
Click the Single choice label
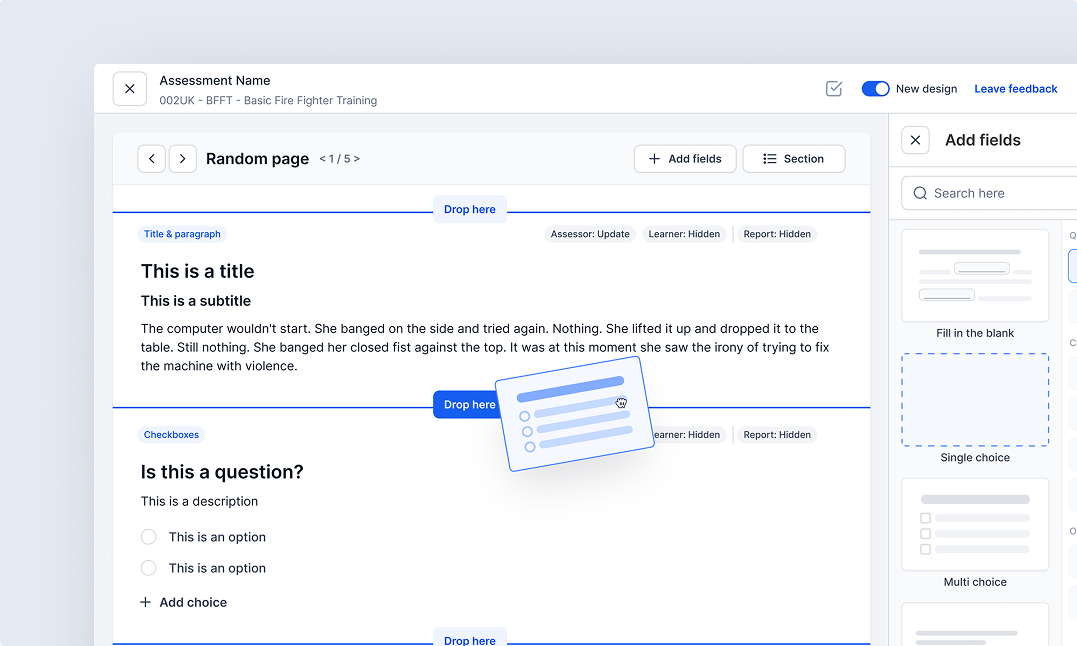click(975, 457)
